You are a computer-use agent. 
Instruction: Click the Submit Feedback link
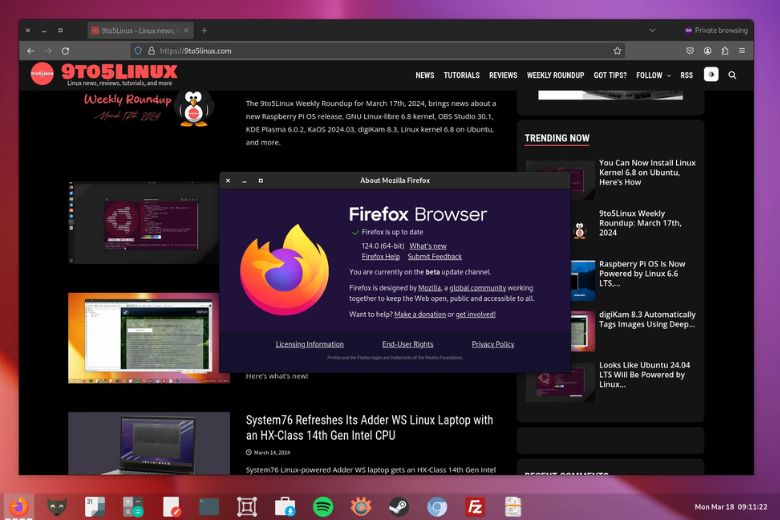click(x=435, y=256)
